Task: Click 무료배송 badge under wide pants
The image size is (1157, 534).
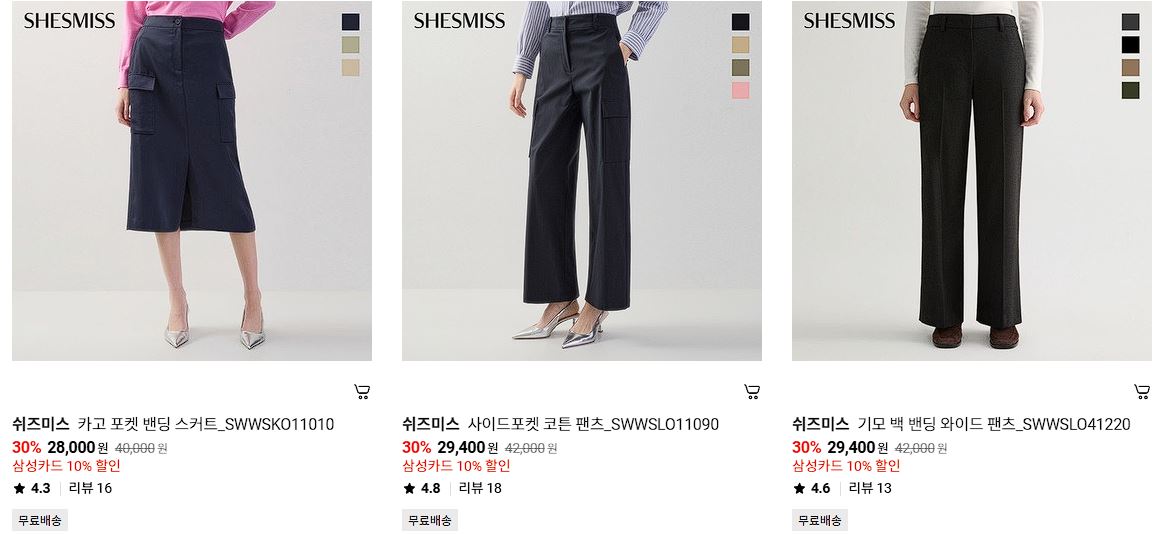Action: tap(820, 520)
